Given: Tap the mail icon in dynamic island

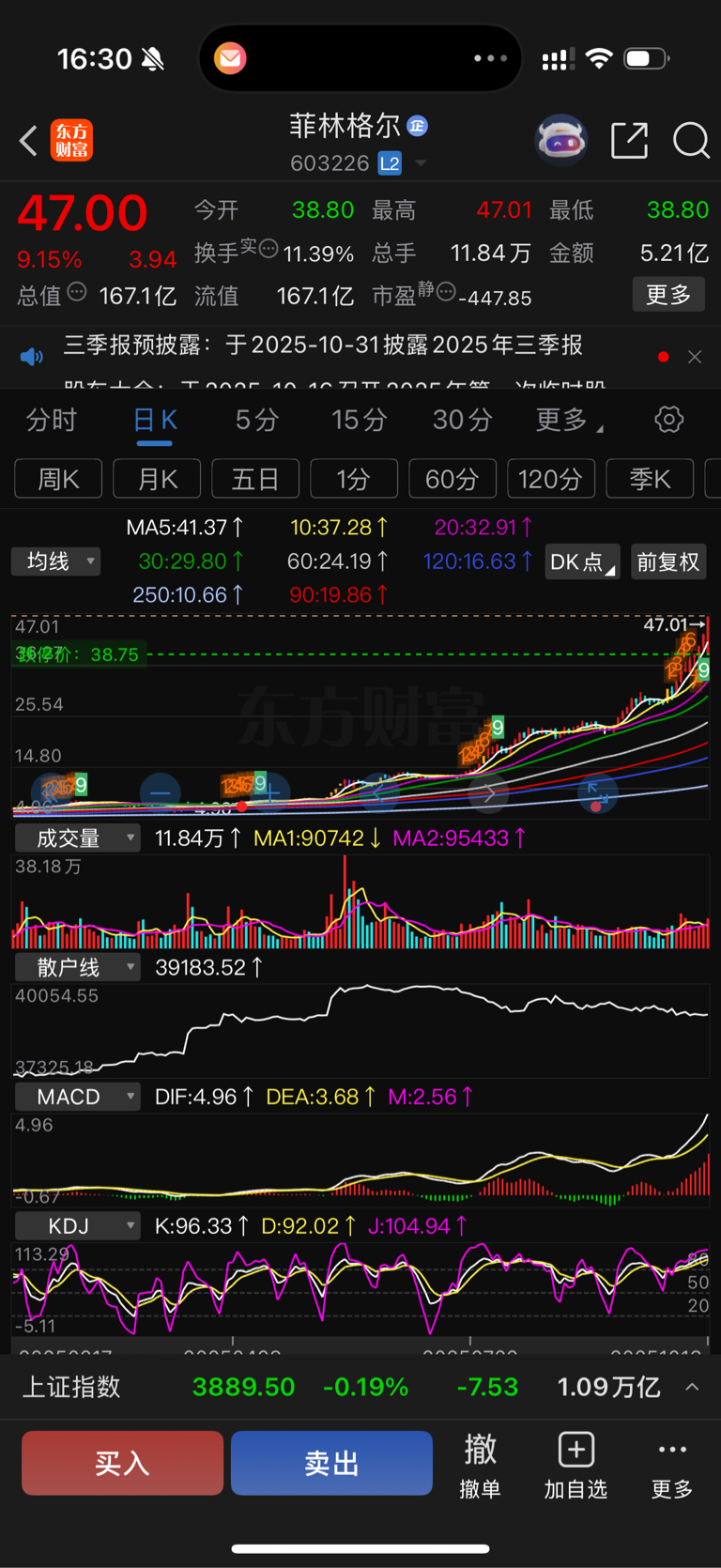Looking at the screenshot, I should (x=230, y=58).
